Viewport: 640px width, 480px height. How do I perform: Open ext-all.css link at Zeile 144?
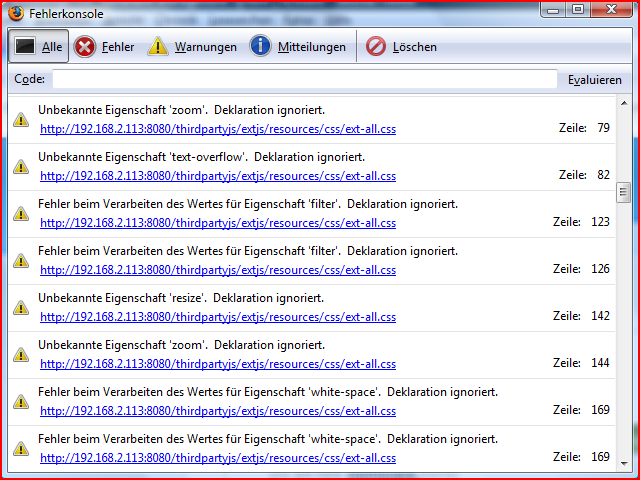point(218,364)
